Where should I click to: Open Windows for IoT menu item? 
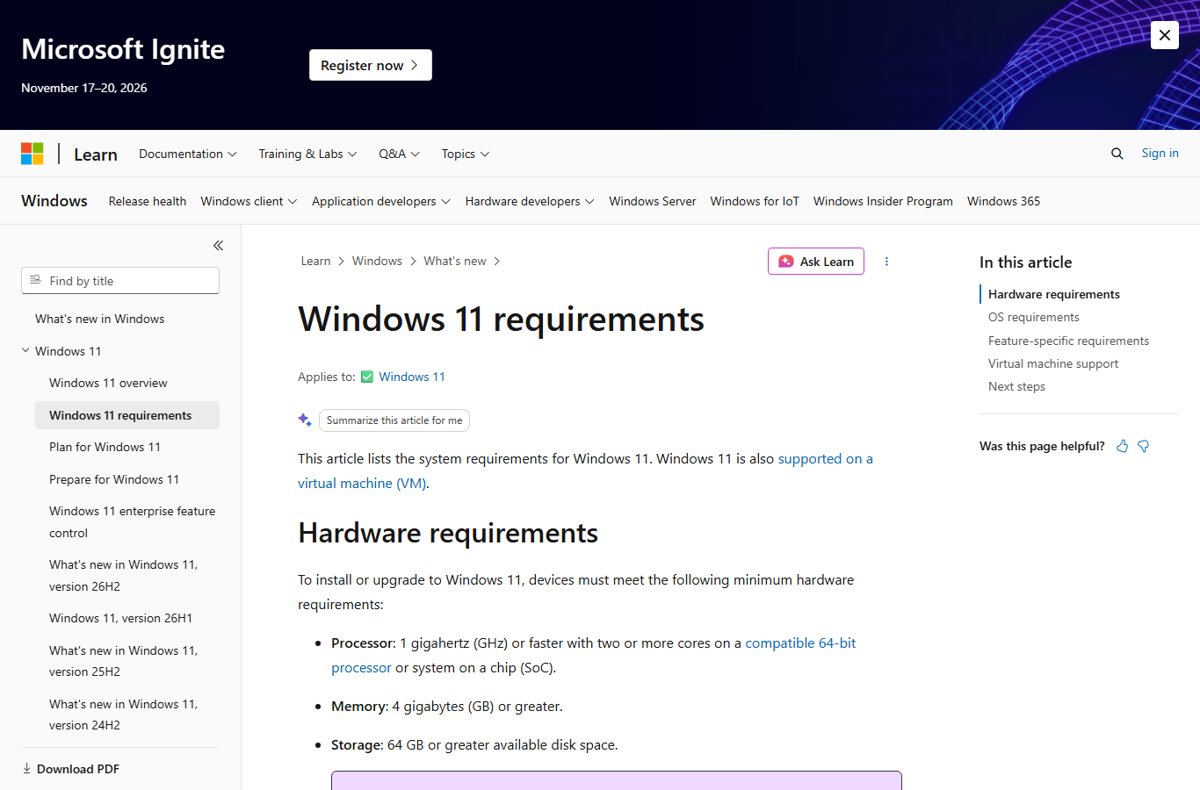[x=754, y=201]
